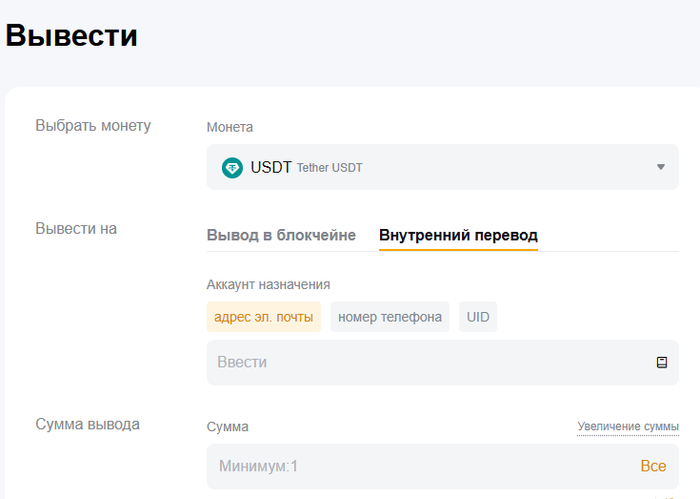Screen dimensions: 700x499
Task: Click the Сумма вывода section label
Action: pyautogui.click(x=87, y=424)
